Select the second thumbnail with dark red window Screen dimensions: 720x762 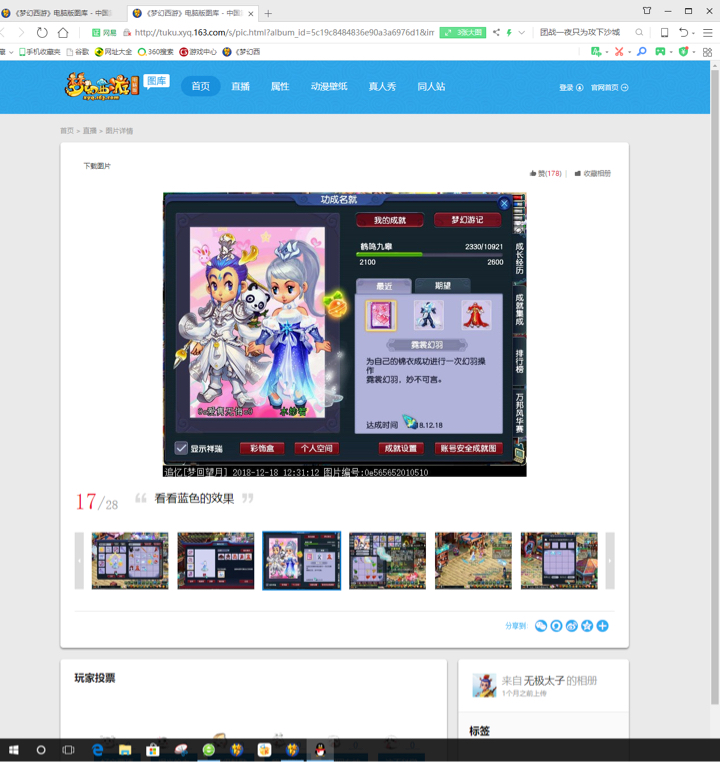(x=216, y=560)
